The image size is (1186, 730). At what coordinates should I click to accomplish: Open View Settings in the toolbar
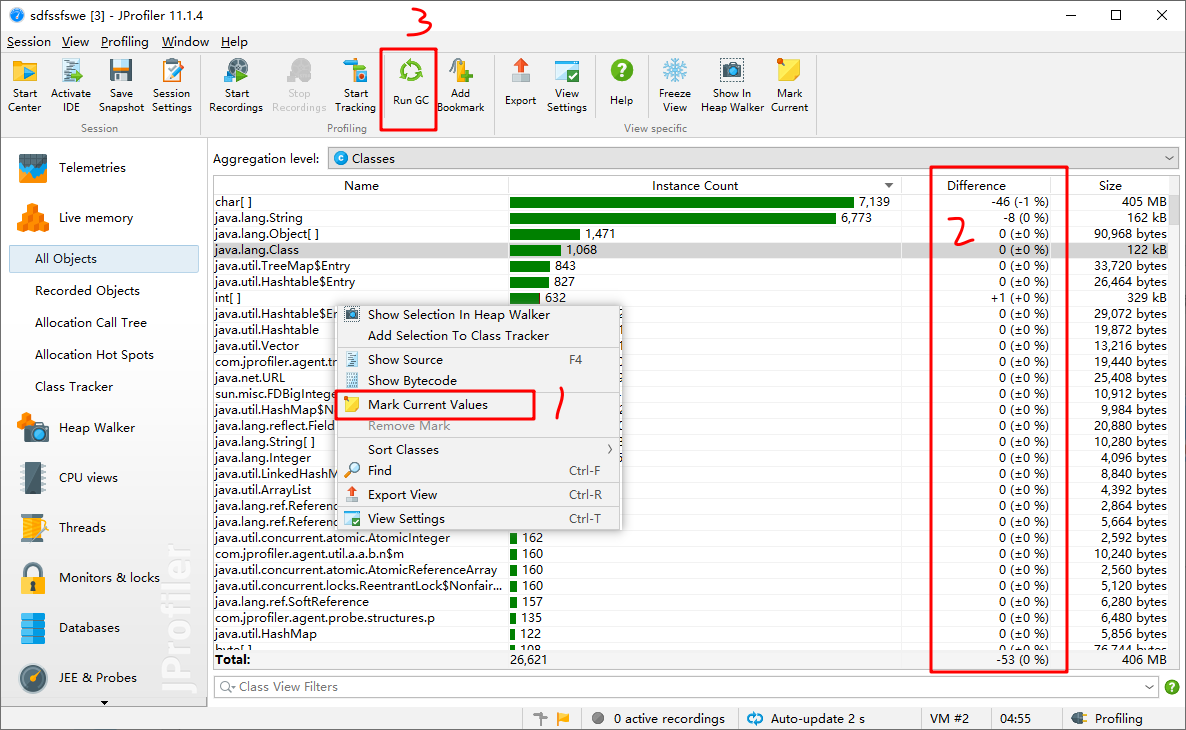(x=567, y=85)
